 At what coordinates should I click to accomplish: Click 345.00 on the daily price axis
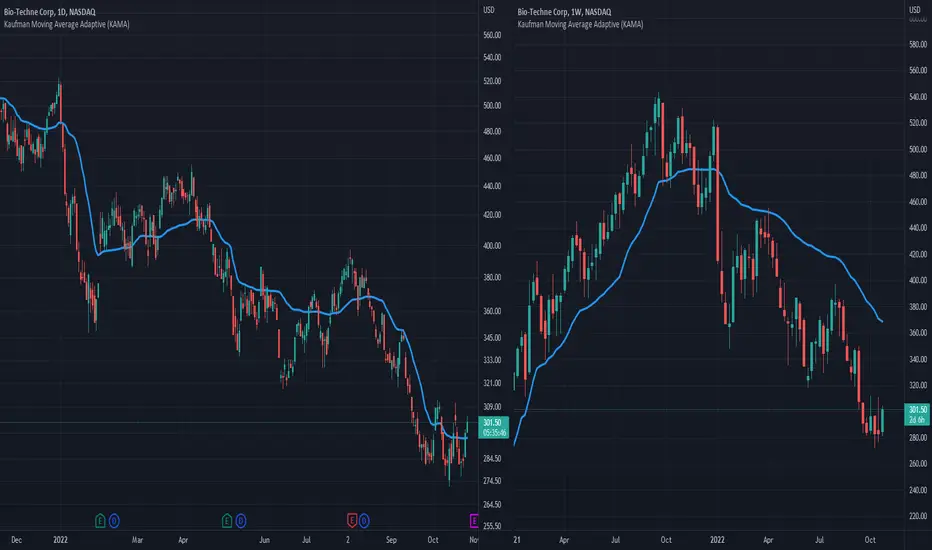click(x=492, y=338)
